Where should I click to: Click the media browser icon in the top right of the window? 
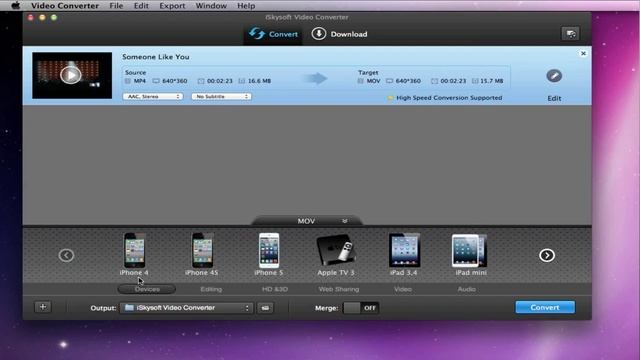tap(570, 34)
